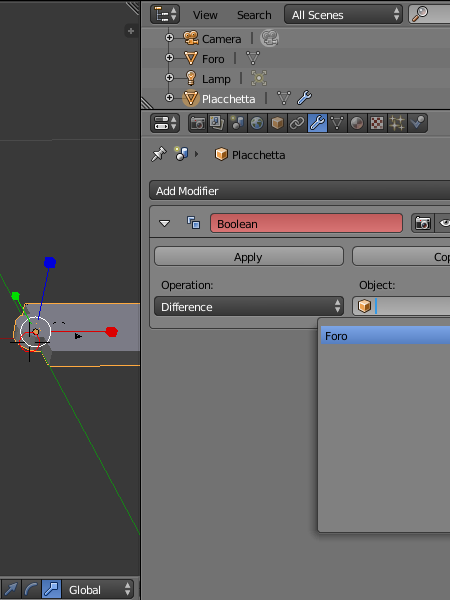This screenshot has height=600, width=450.
Task: Toggle the pin context icon
Action: 158,155
